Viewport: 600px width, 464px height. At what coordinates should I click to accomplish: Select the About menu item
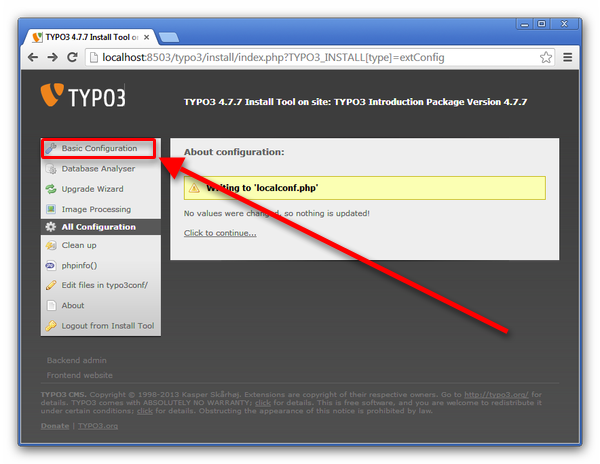click(73, 306)
